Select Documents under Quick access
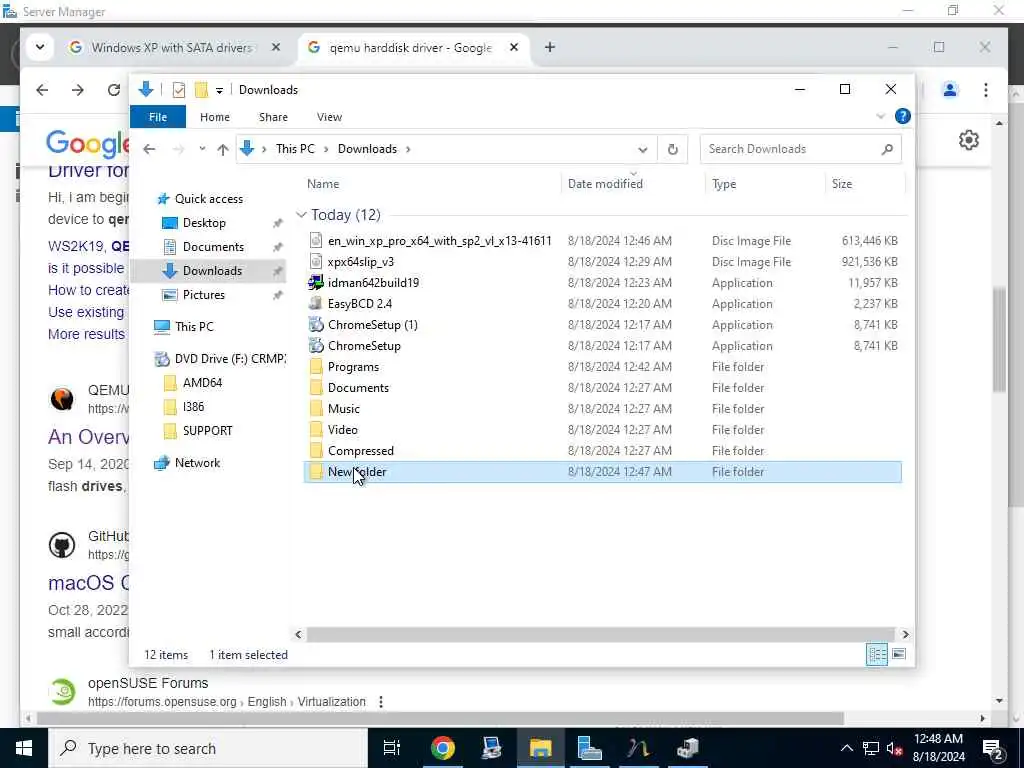 coord(213,247)
